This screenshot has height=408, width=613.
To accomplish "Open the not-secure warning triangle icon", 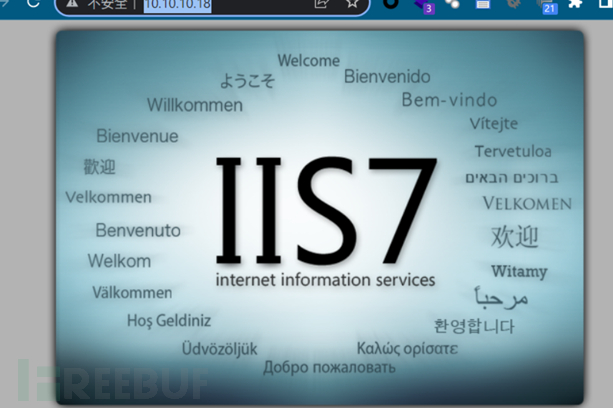I will [72, 4].
